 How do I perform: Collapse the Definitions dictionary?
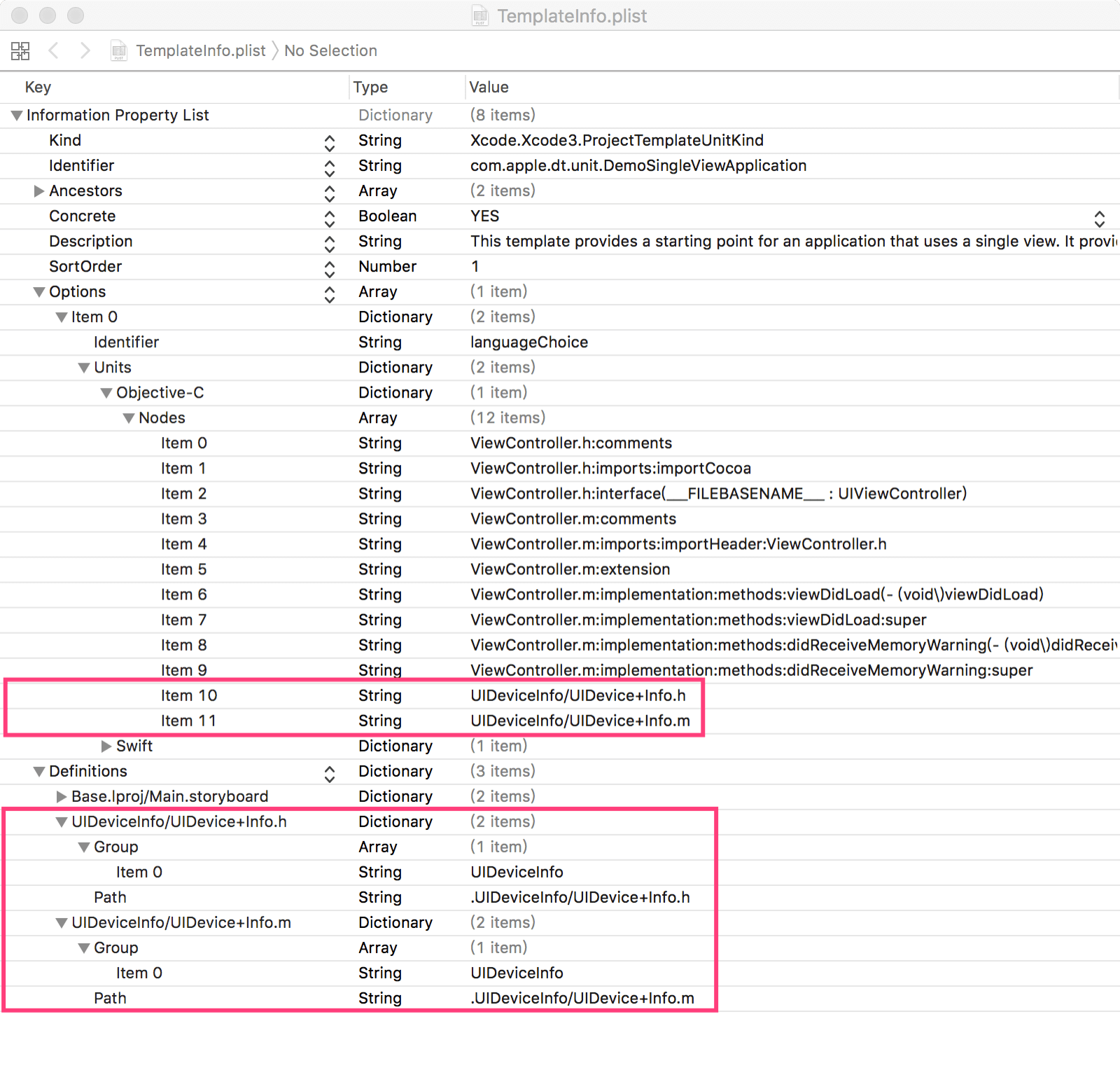pos(39,772)
